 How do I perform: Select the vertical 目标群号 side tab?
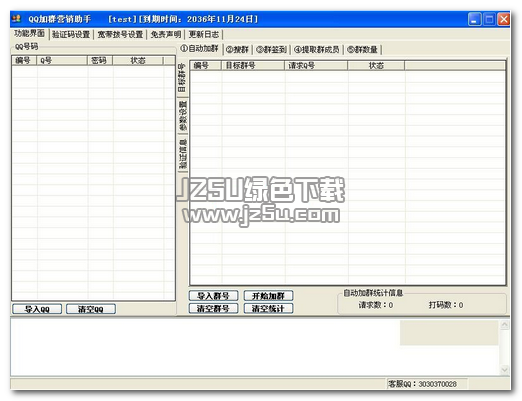(183, 78)
